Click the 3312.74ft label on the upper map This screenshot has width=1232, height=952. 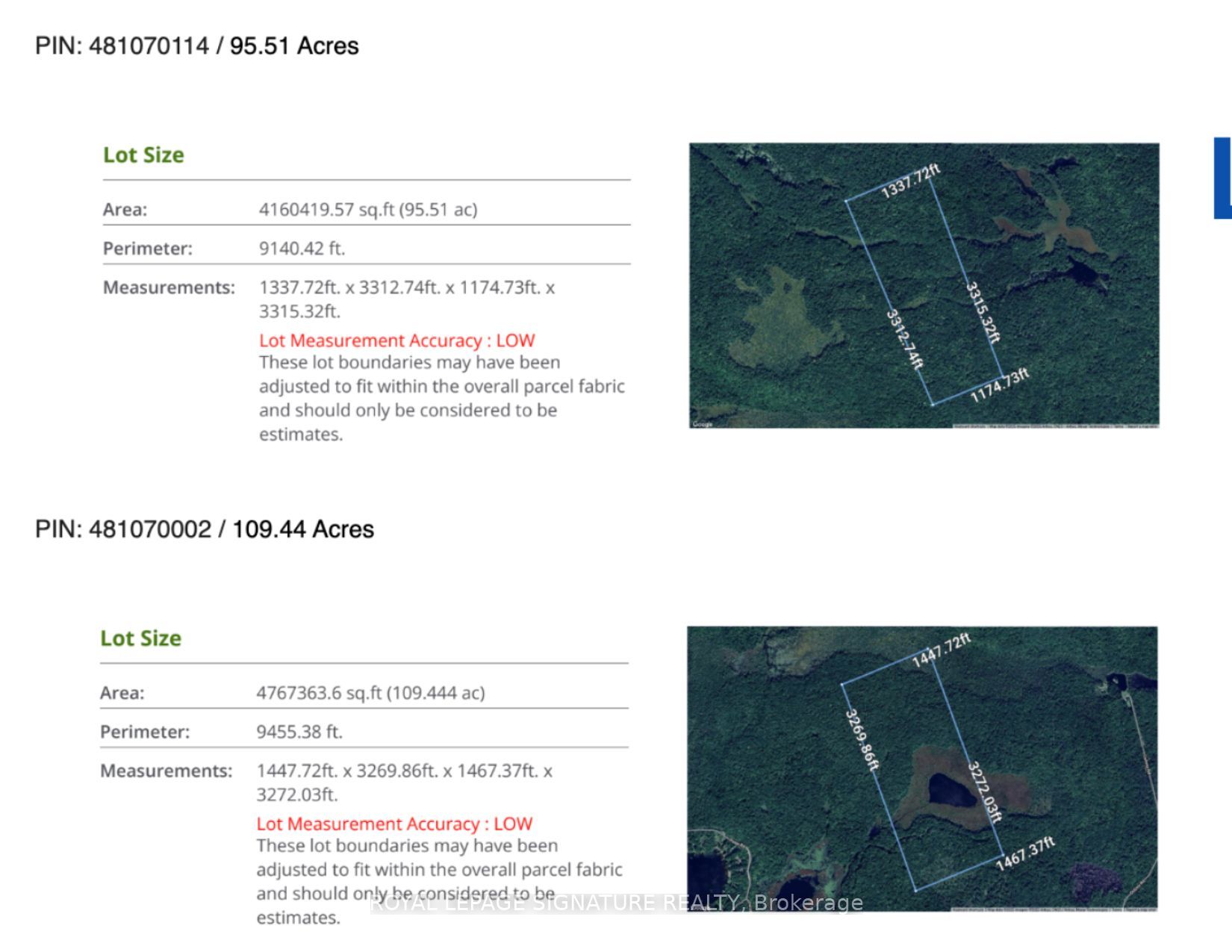905,339
